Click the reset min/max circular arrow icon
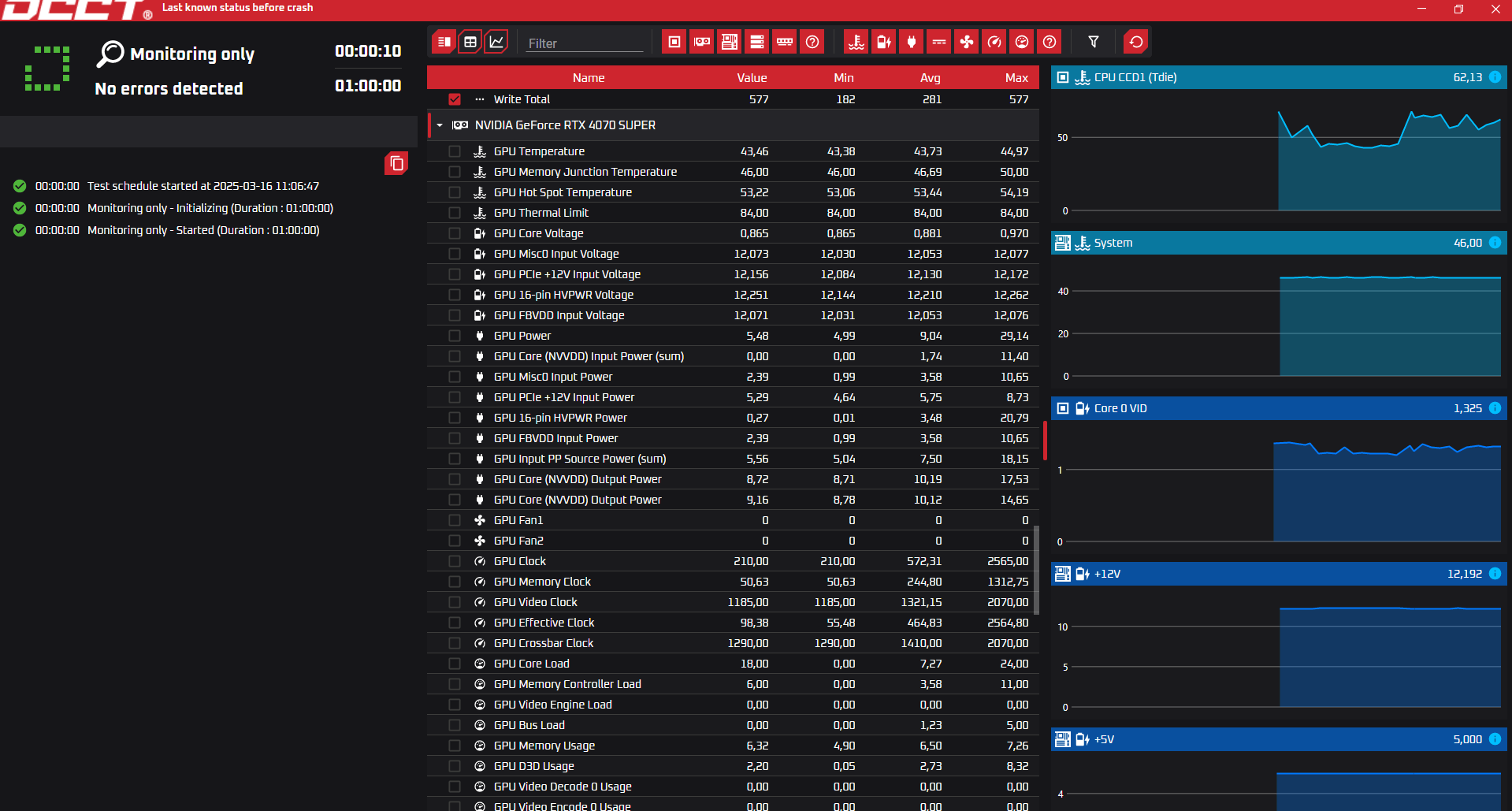 pyautogui.click(x=1136, y=42)
